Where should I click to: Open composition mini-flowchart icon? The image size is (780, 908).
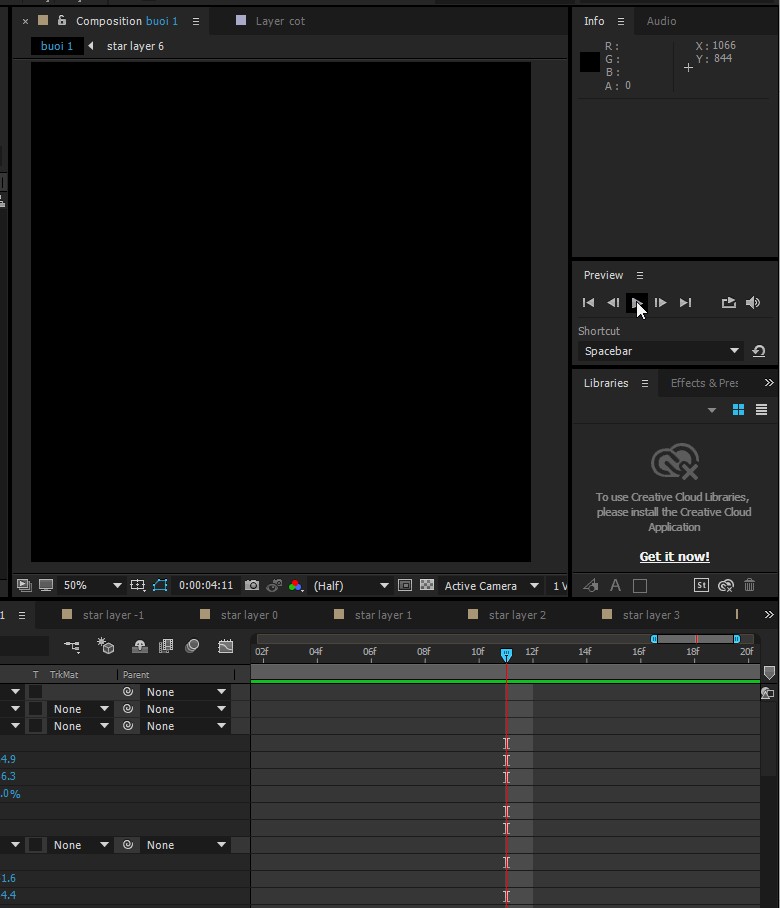coord(72,646)
